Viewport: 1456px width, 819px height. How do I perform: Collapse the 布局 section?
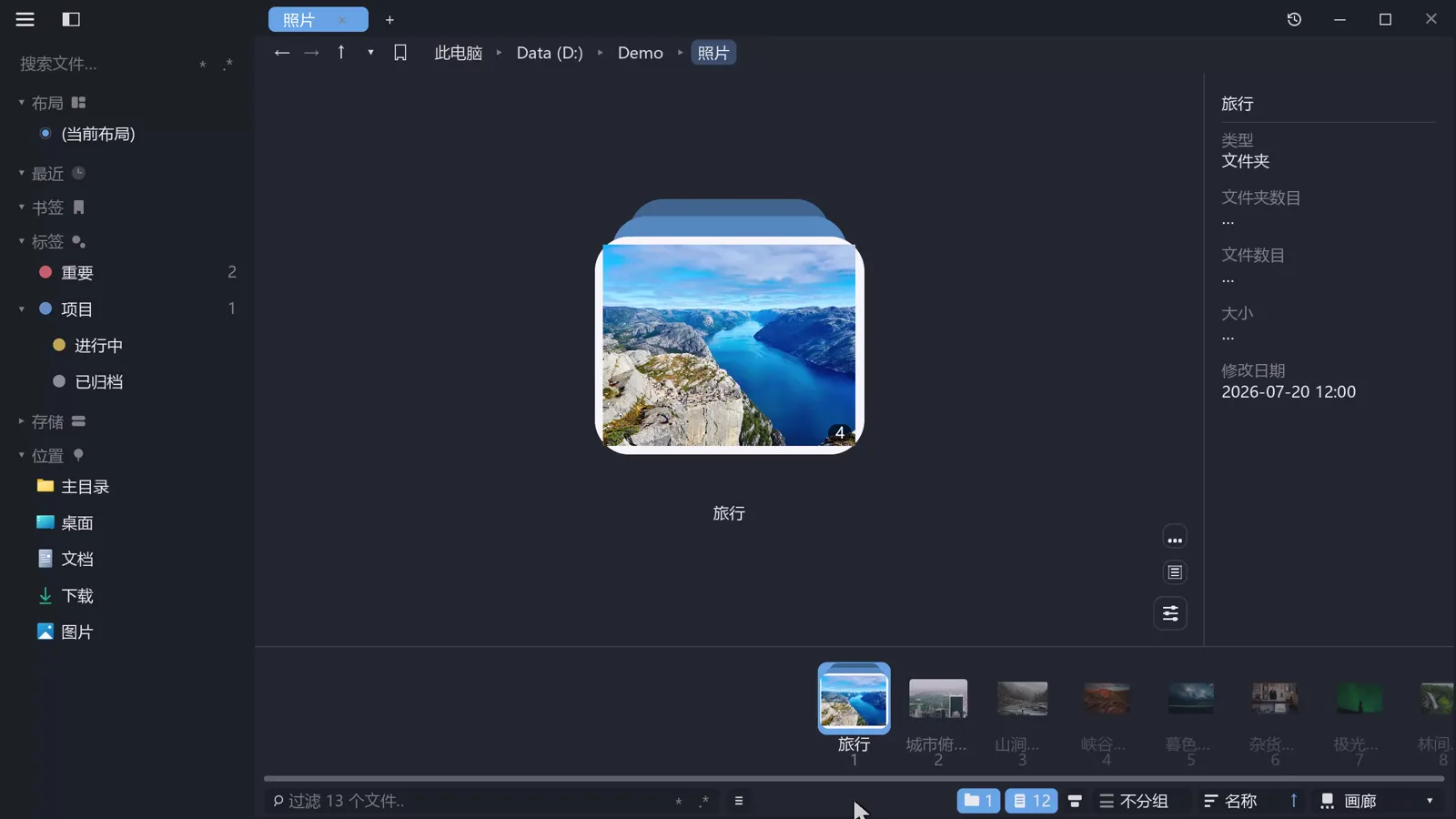tap(21, 103)
